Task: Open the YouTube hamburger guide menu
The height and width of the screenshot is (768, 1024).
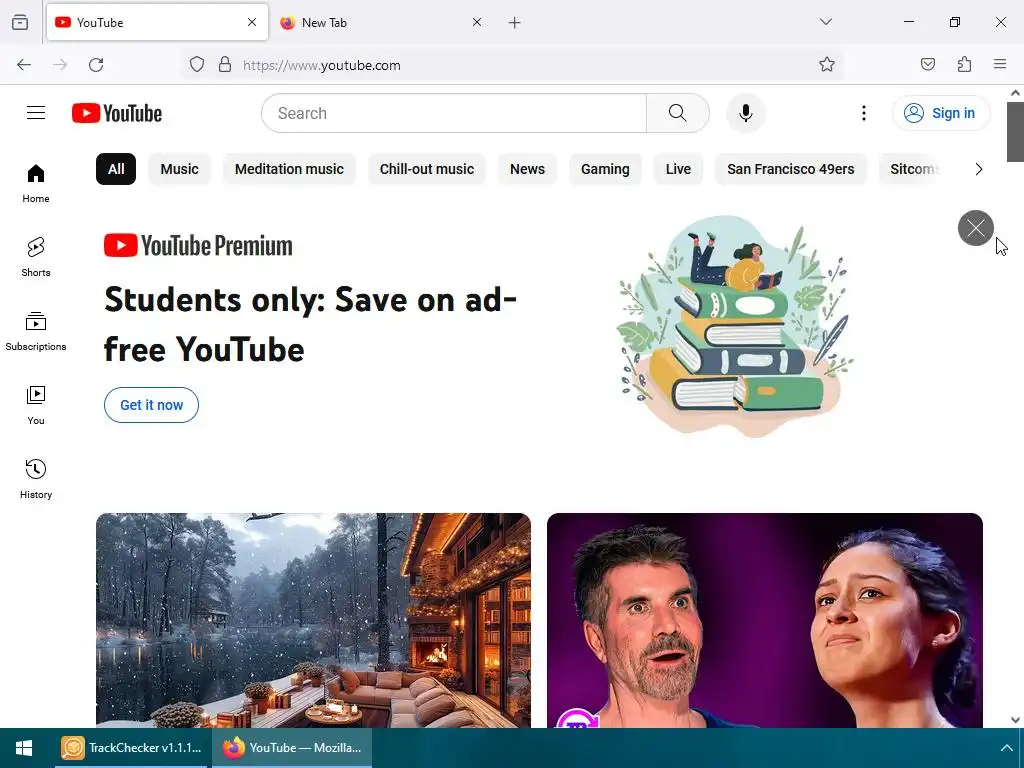Action: click(x=36, y=113)
